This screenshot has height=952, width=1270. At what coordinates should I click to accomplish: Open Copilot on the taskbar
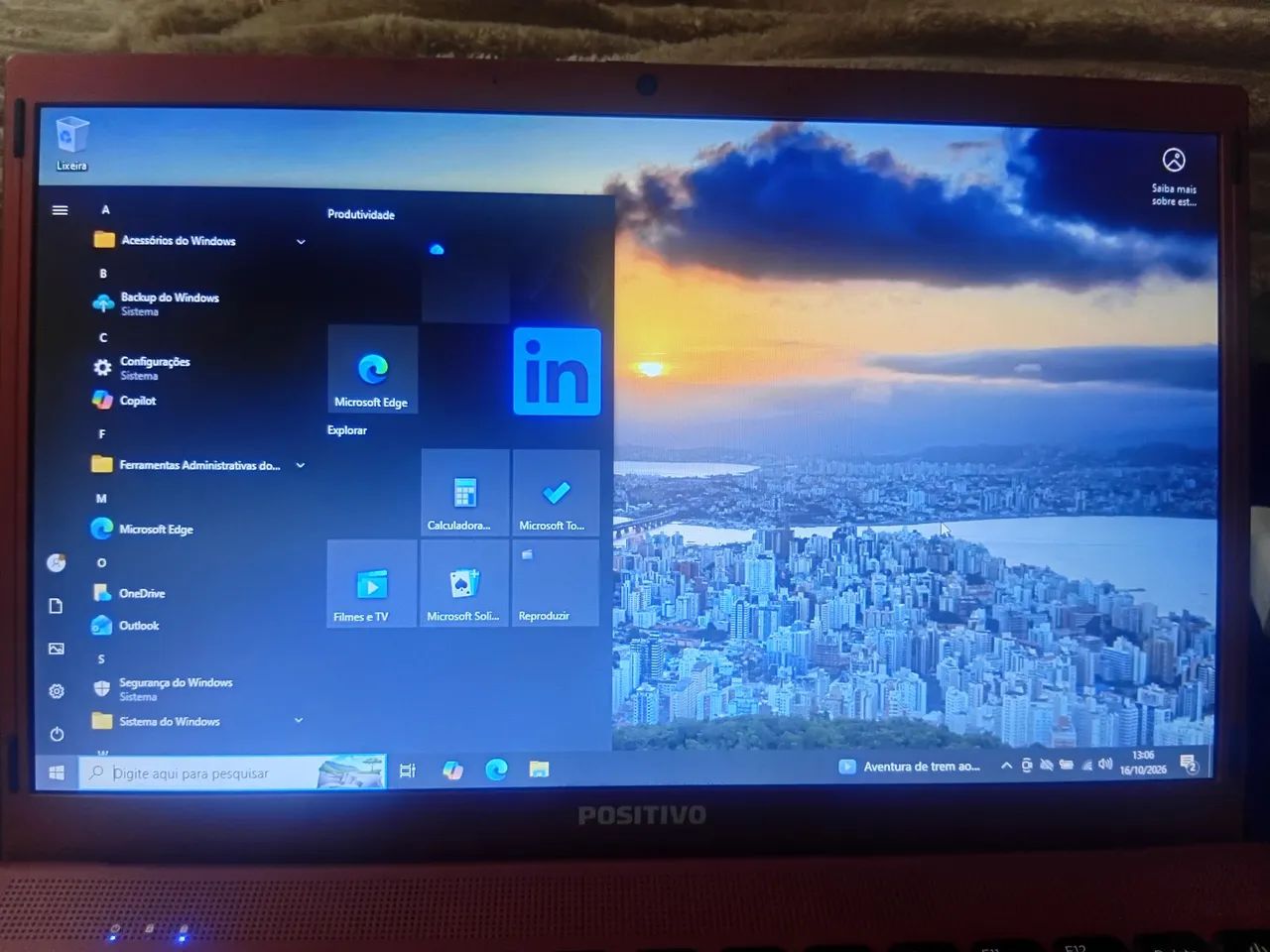point(452,770)
